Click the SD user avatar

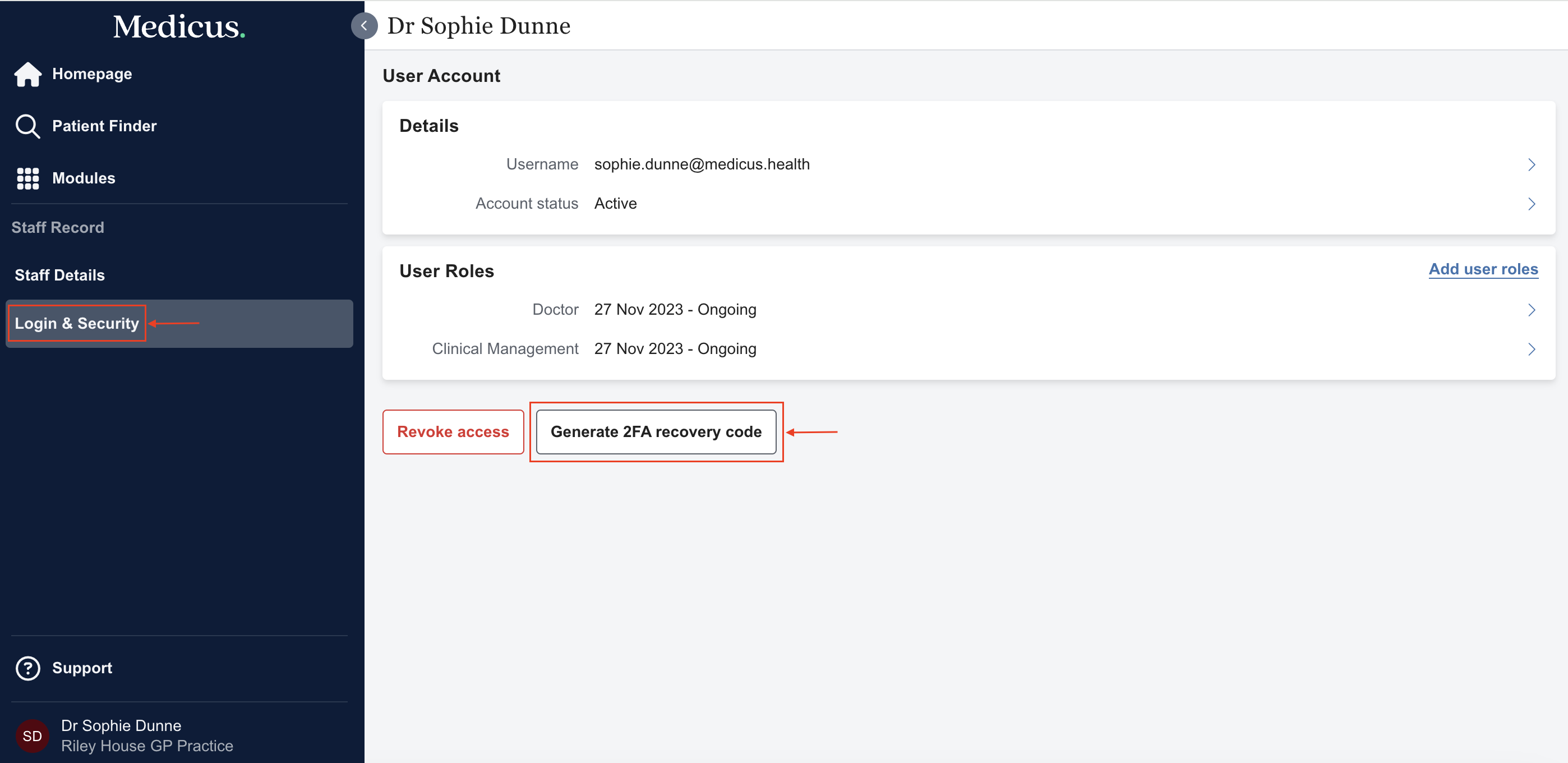(x=31, y=736)
